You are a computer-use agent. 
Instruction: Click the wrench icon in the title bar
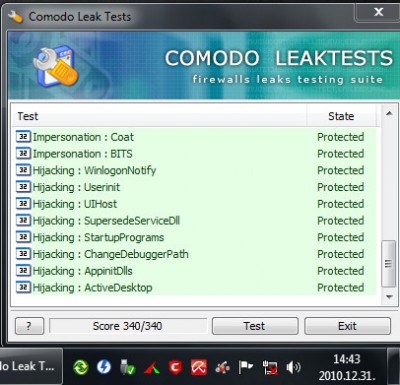click(x=15, y=17)
